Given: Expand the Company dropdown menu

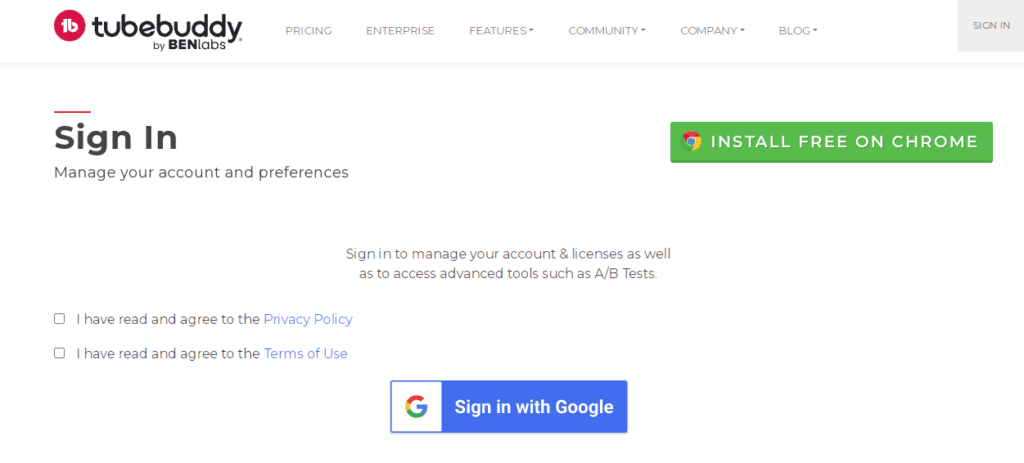Looking at the screenshot, I should (712, 31).
